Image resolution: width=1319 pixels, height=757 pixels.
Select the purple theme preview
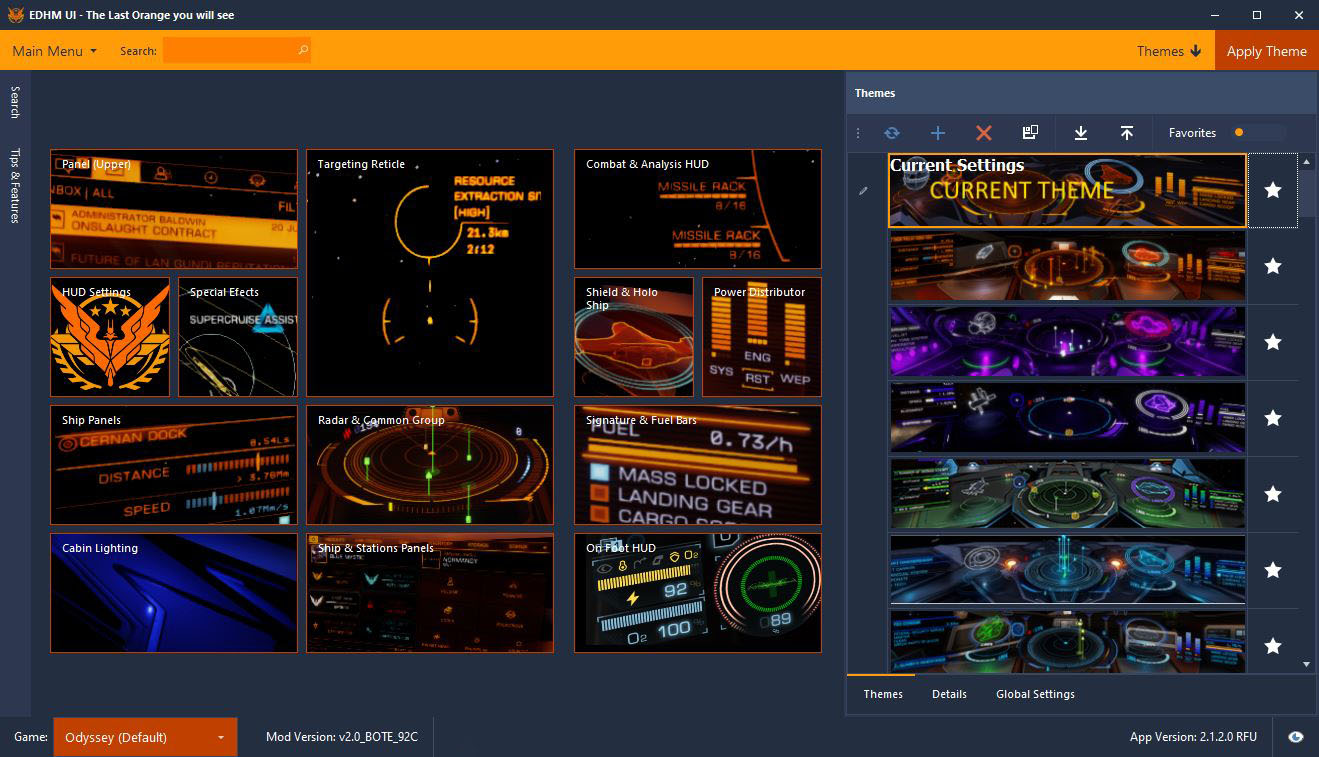(1067, 342)
